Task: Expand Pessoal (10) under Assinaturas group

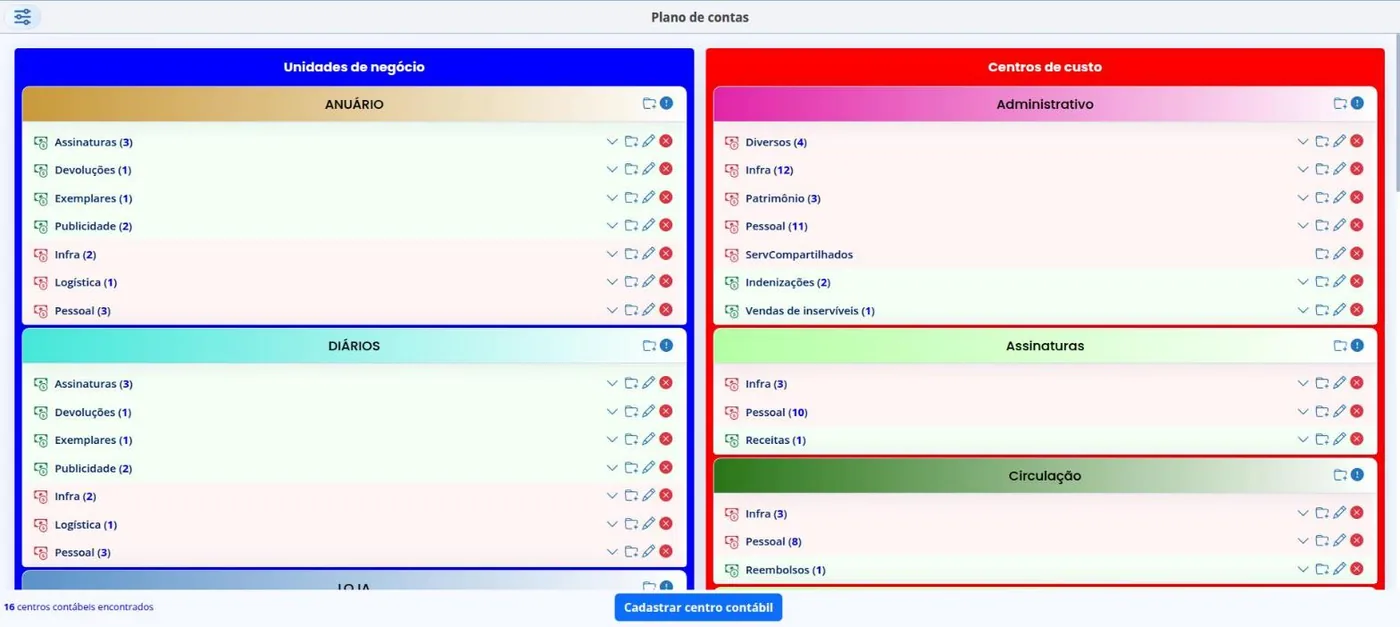Action: click(x=1303, y=412)
